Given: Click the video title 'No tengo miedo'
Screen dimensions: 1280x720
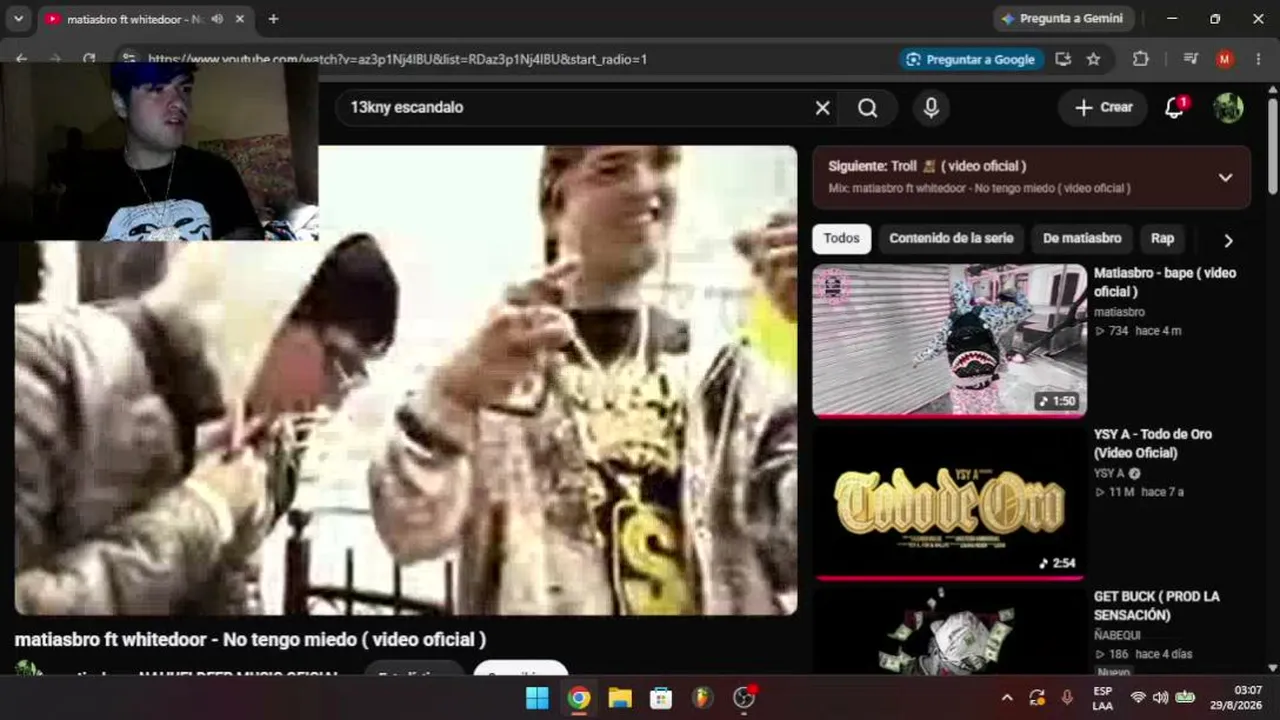Looking at the screenshot, I should click(x=250, y=639).
